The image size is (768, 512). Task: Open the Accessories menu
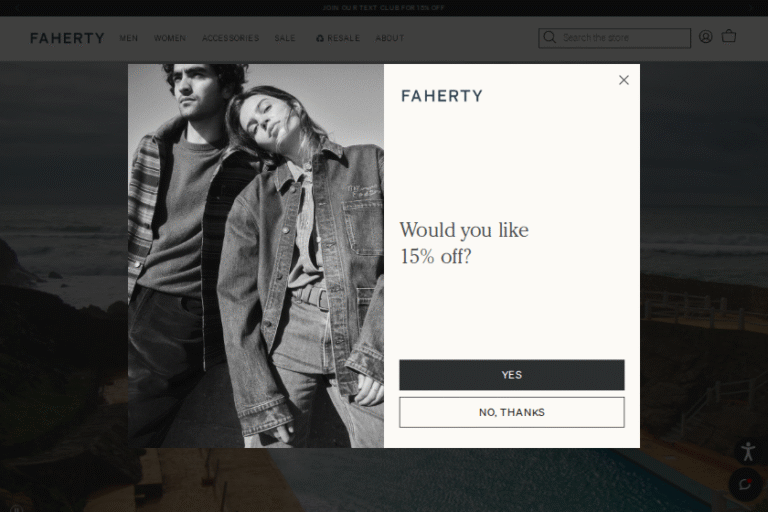tap(230, 38)
